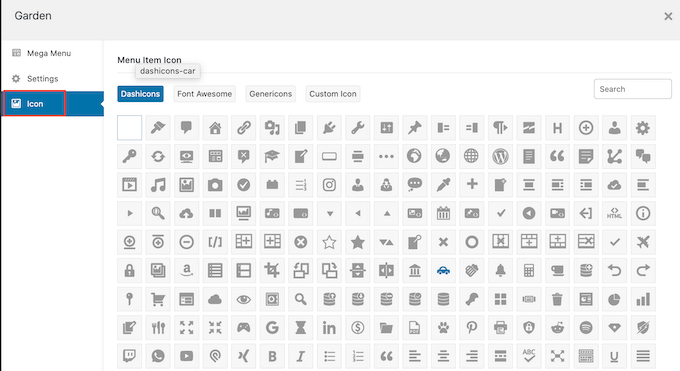The image size is (680, 371).
Task: Pick the calendar dashicon
Action: tap(443, 213)
